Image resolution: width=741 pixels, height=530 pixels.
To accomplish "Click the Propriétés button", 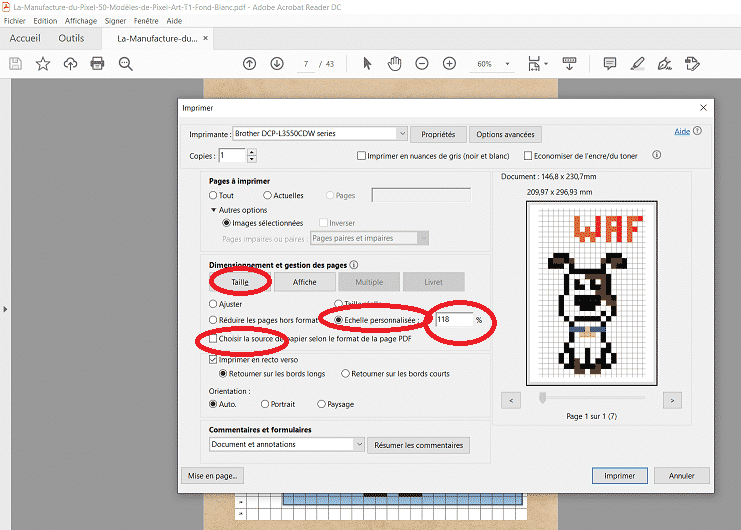I will pyautogui.click(x=438, y=135).
